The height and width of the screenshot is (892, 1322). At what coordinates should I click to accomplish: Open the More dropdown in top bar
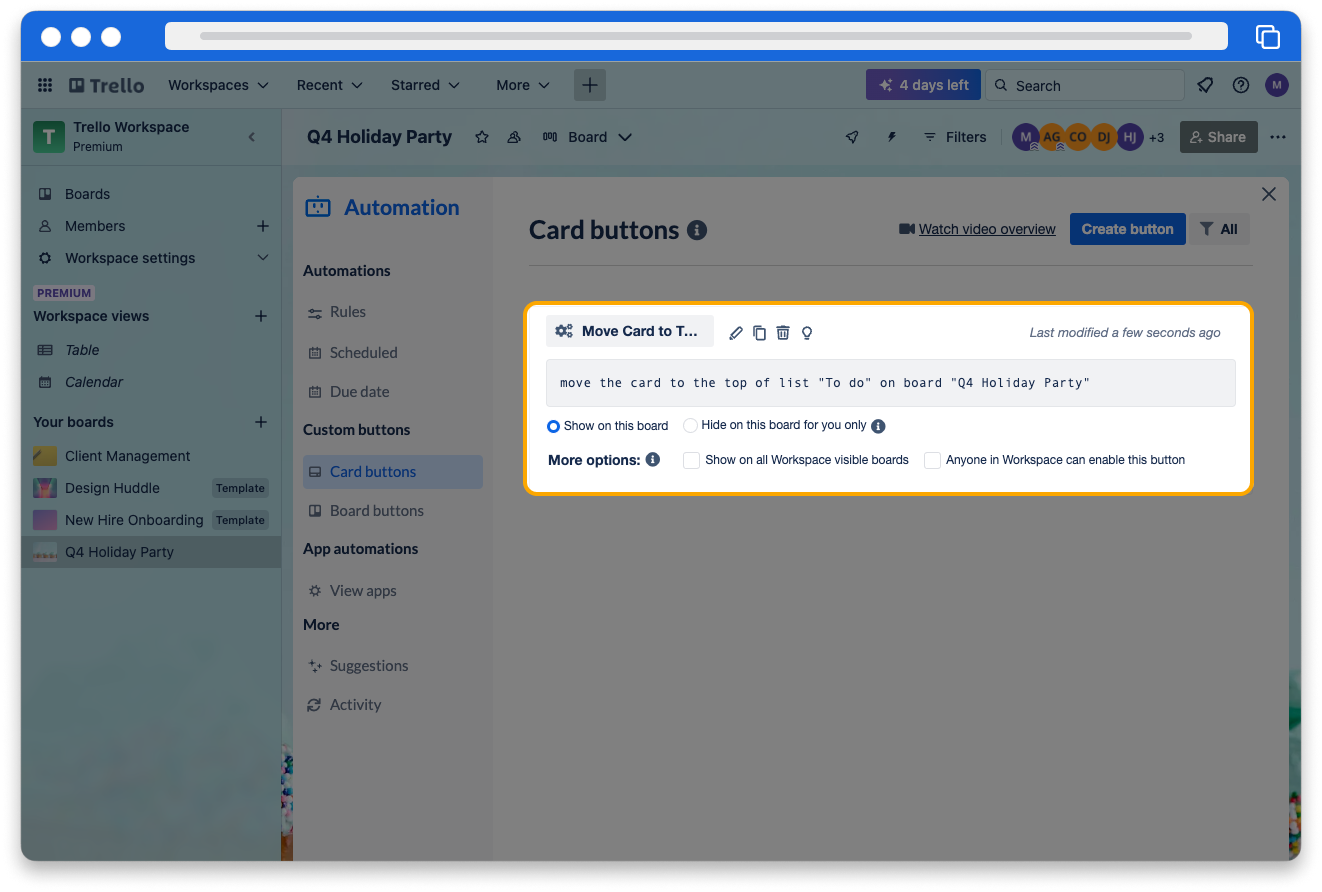pyautogui.click(x=523, y=85)
